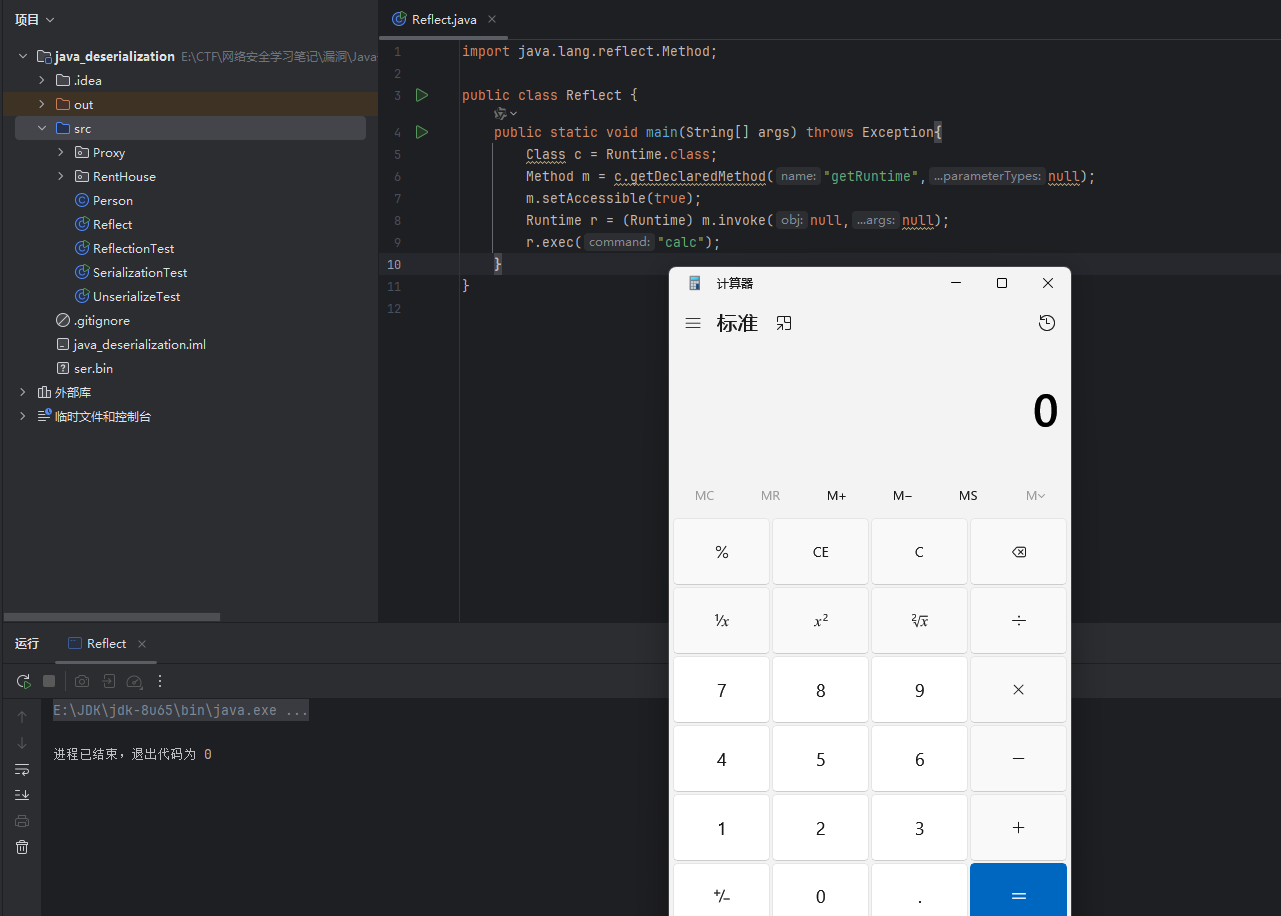The height and width of the screenshot is (916, 1281).
Task: Expand the 外部库 external libraries node
Action: (23, 392)
